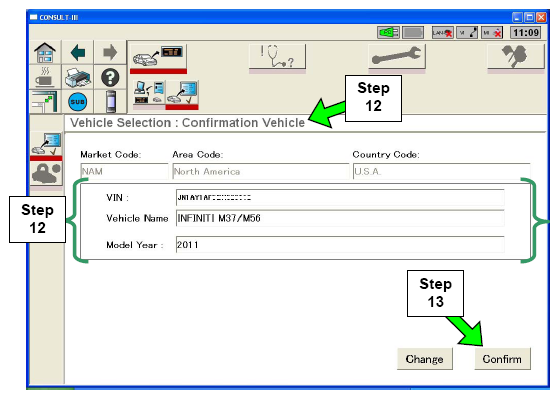Click the LAN disconnected status icon

442,33
